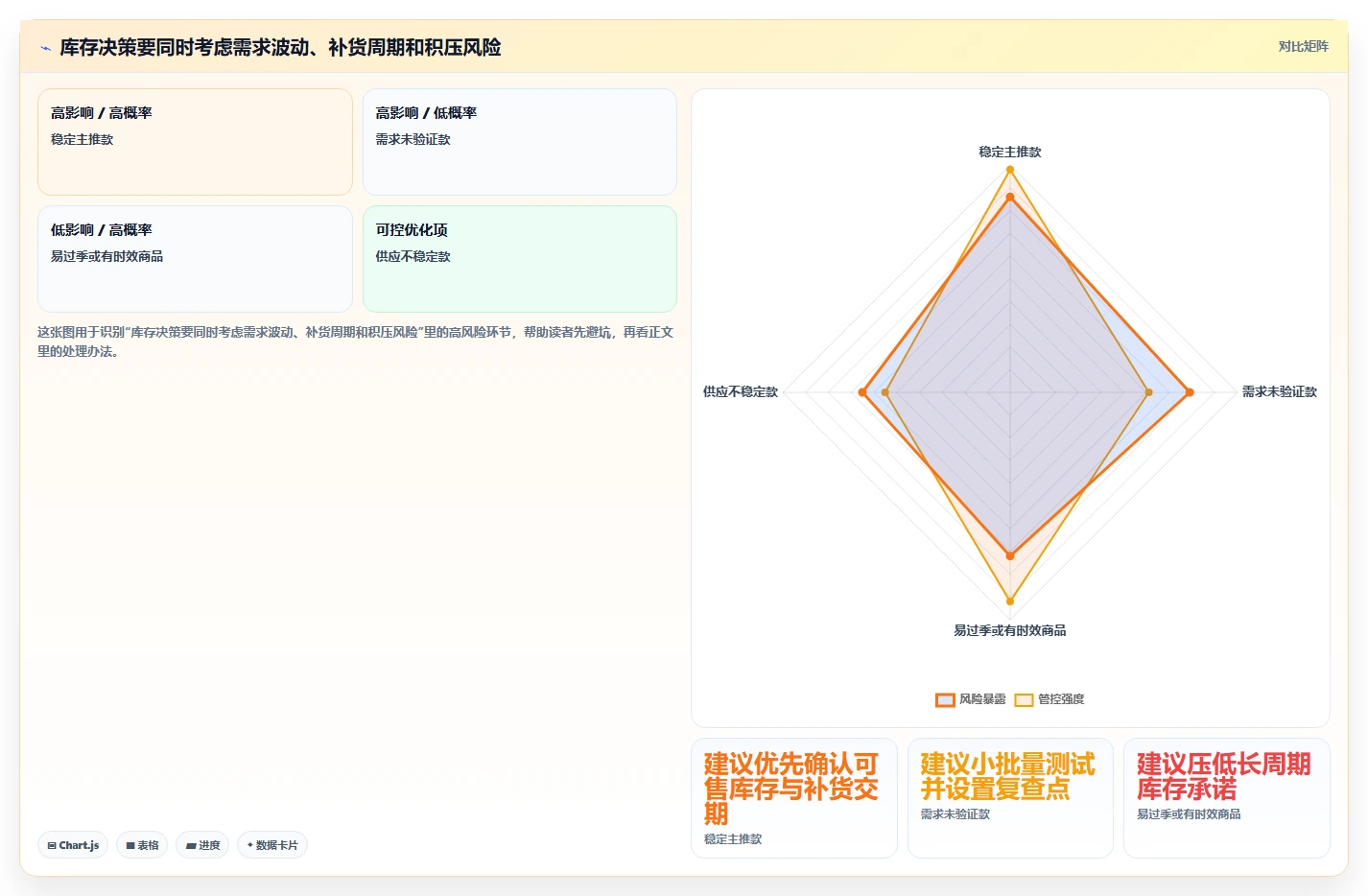Click the 进度 tag chip

[x=202, y=845]
